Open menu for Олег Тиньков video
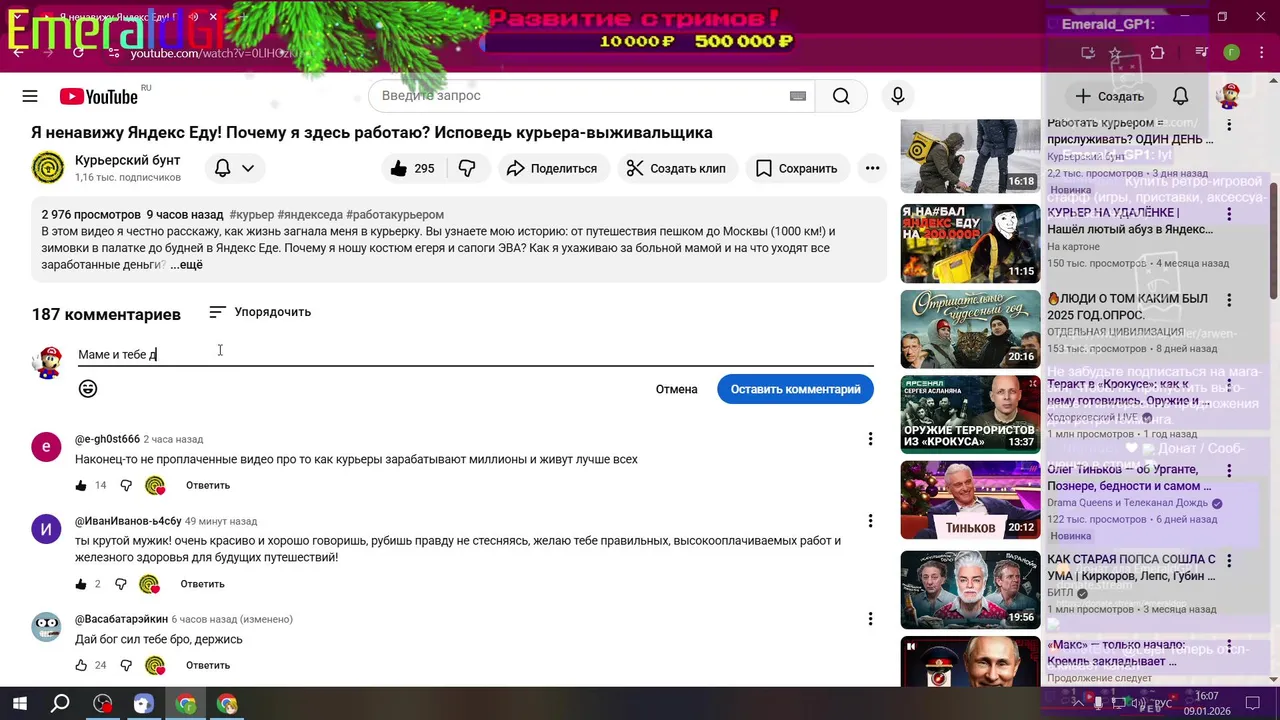The width and height of the screenshot is (1280, 720). (1229, 471)
